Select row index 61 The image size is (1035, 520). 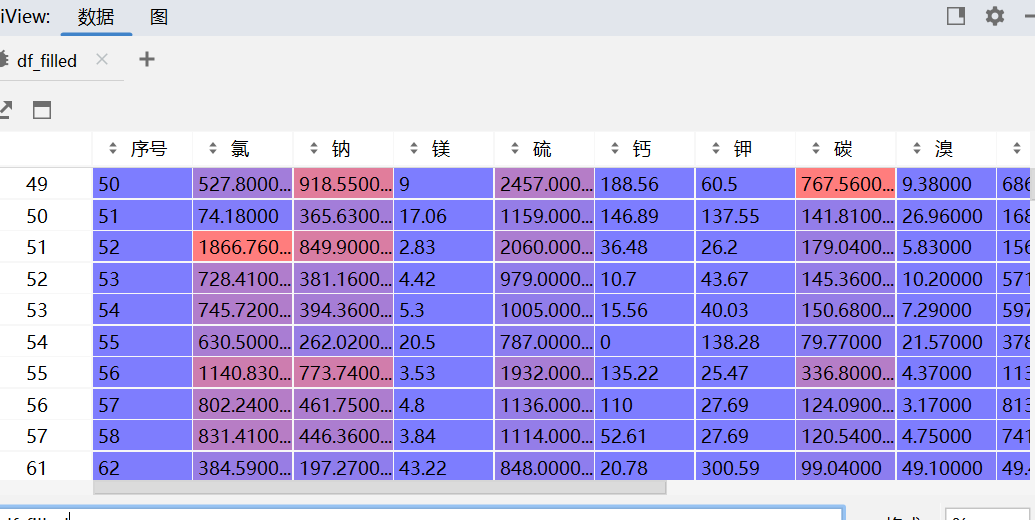pyautogui.click(x=37, y=468)
